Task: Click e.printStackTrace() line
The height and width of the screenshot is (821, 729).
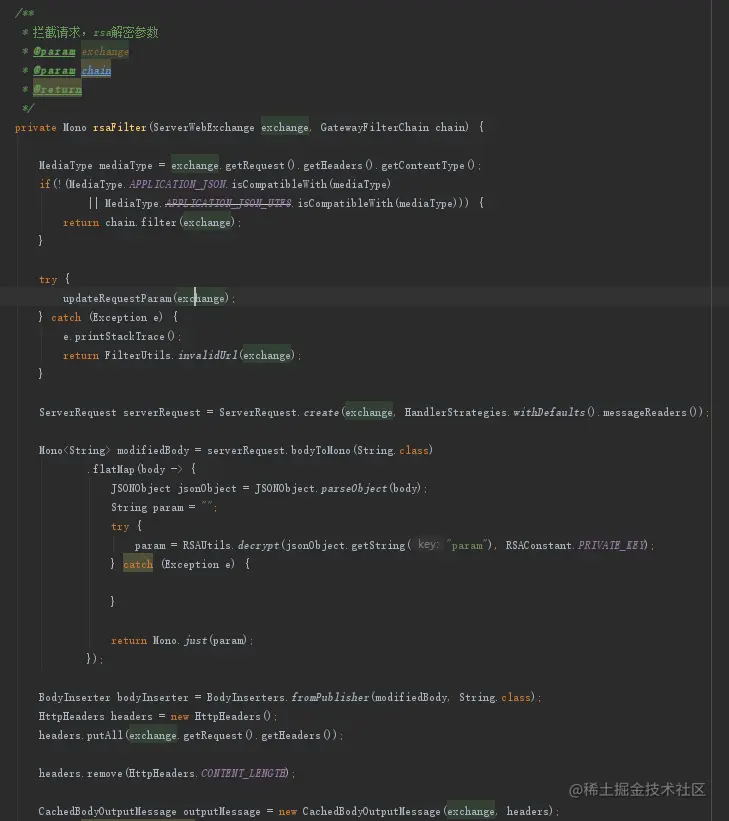Action: pos(122,337)
